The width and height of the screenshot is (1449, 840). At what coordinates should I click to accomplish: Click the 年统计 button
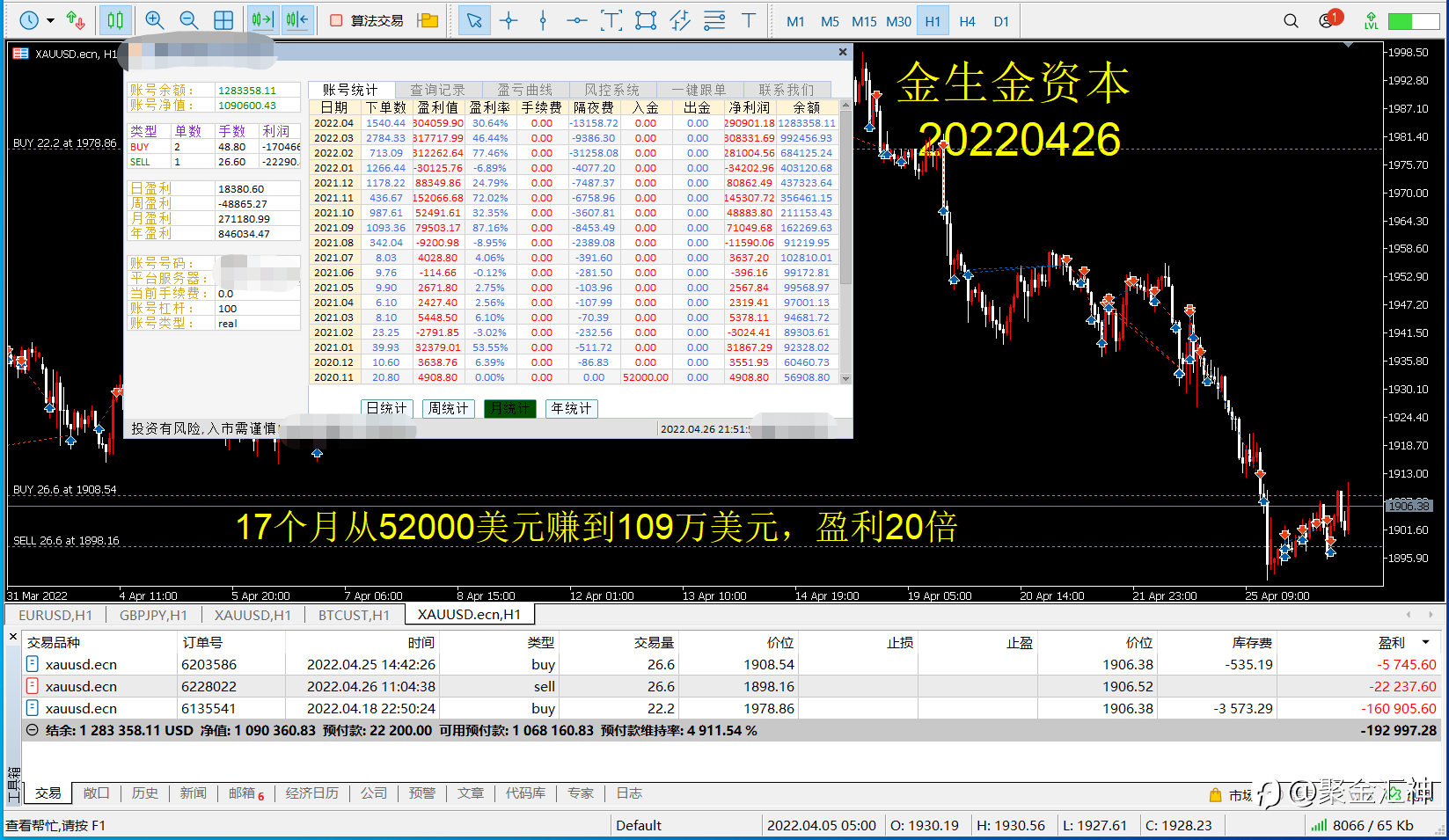[572, 408]
